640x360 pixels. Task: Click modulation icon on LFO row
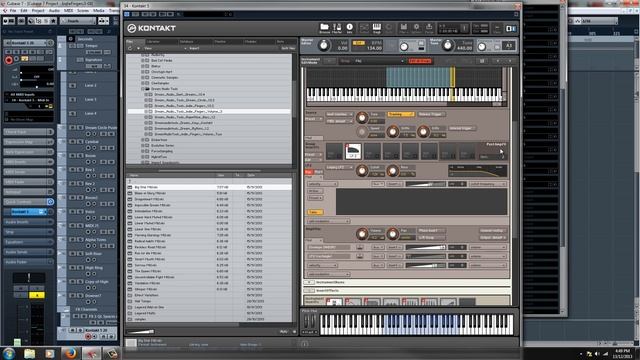(x=360, y=256)
